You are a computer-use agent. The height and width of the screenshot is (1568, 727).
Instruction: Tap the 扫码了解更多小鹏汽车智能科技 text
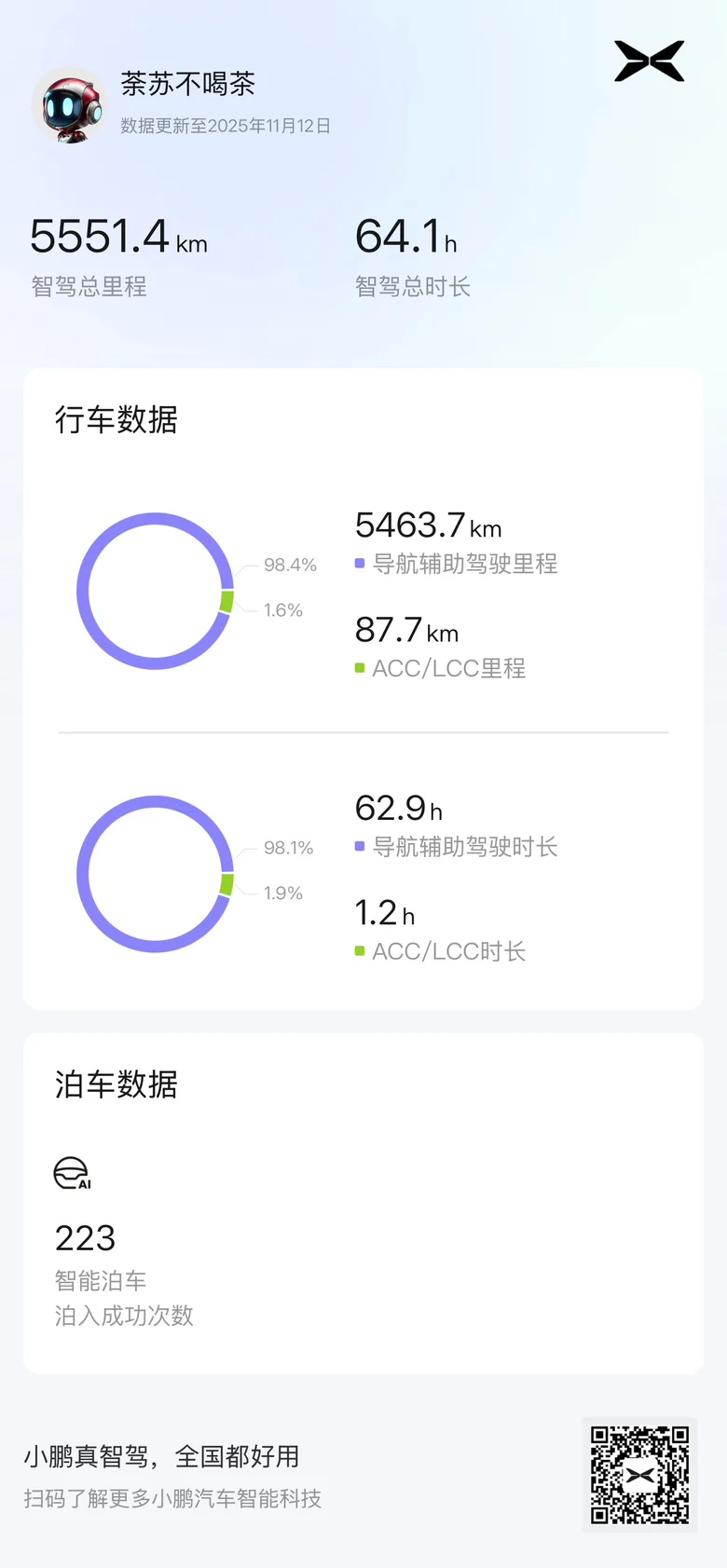172,1498
